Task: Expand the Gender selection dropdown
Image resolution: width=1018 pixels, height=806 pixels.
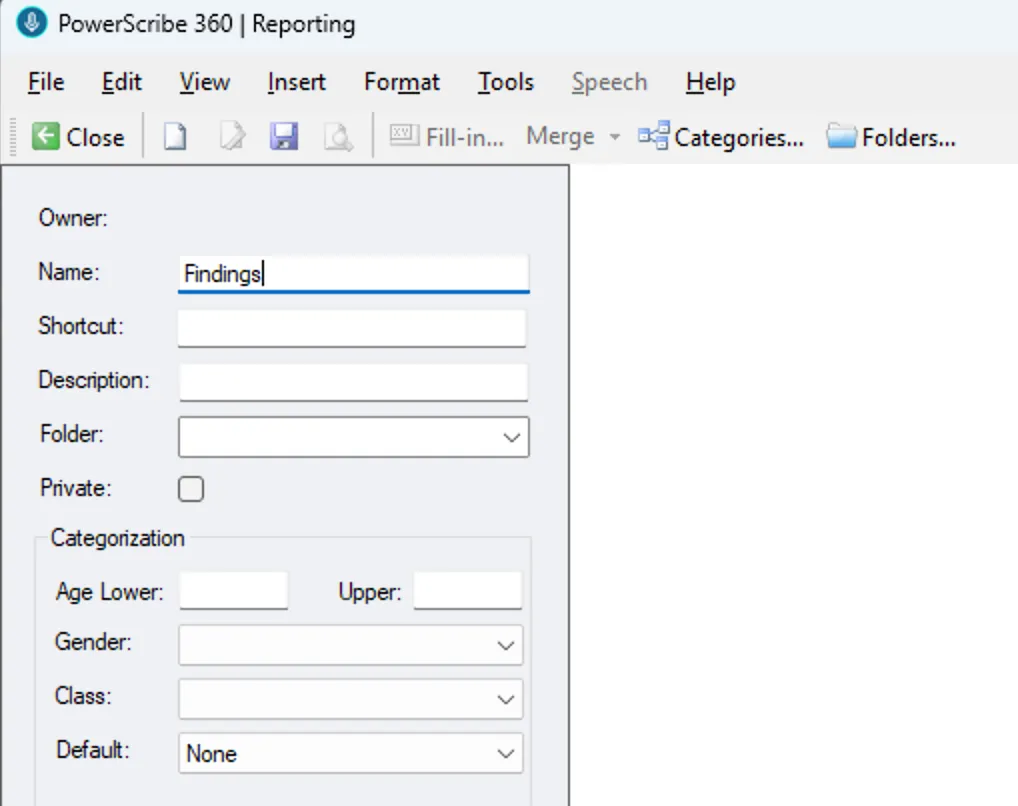Action: click(x=505, y=645)
